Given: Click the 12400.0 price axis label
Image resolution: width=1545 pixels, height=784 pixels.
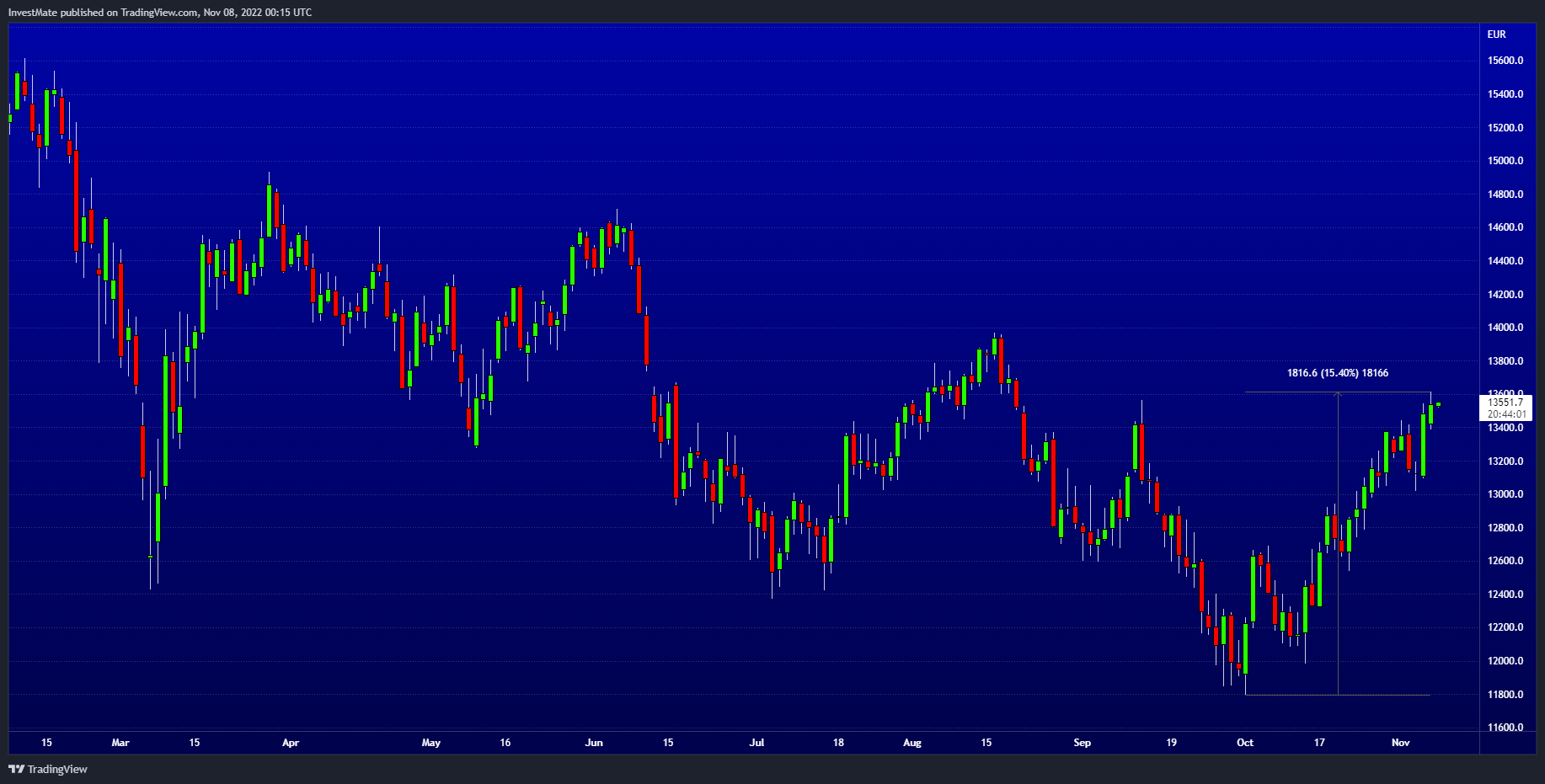Looking at the screenshot, I should pyautogui.click(x=1505, y=595).
